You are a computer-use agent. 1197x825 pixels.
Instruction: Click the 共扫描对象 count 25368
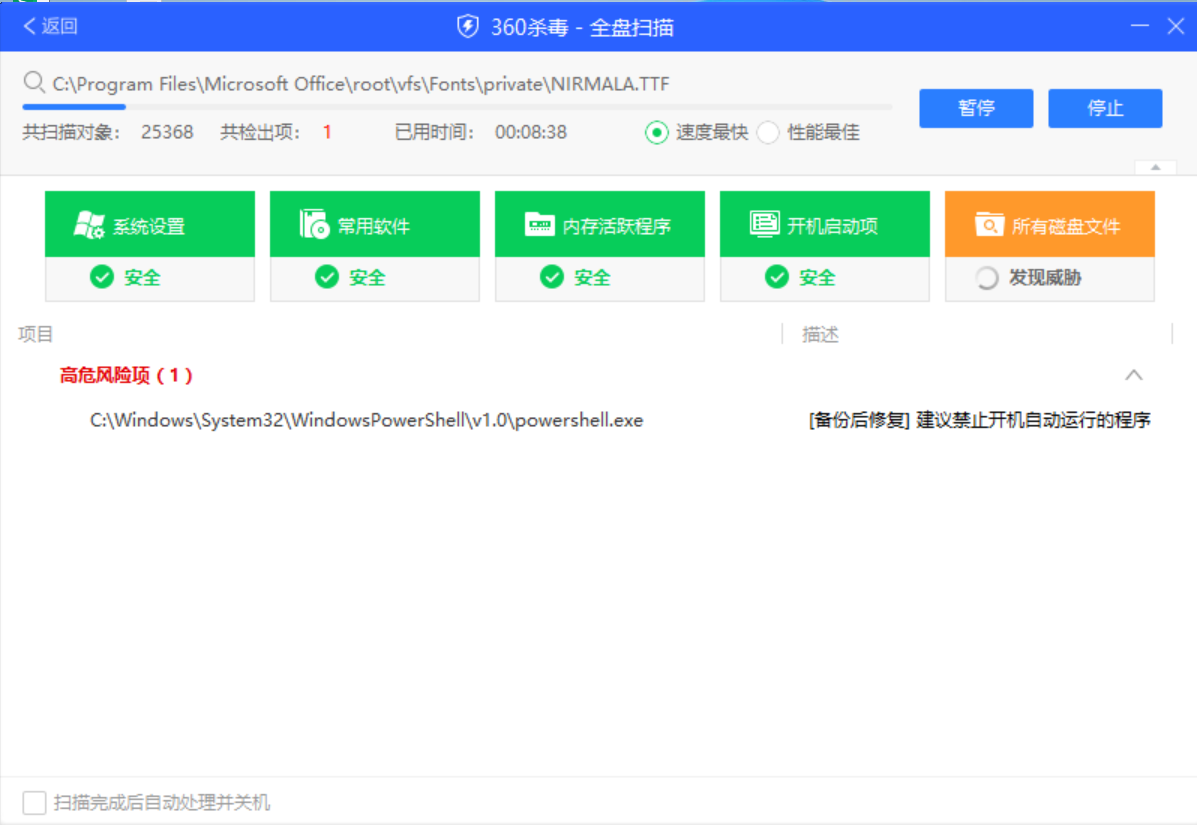point(167,132)
